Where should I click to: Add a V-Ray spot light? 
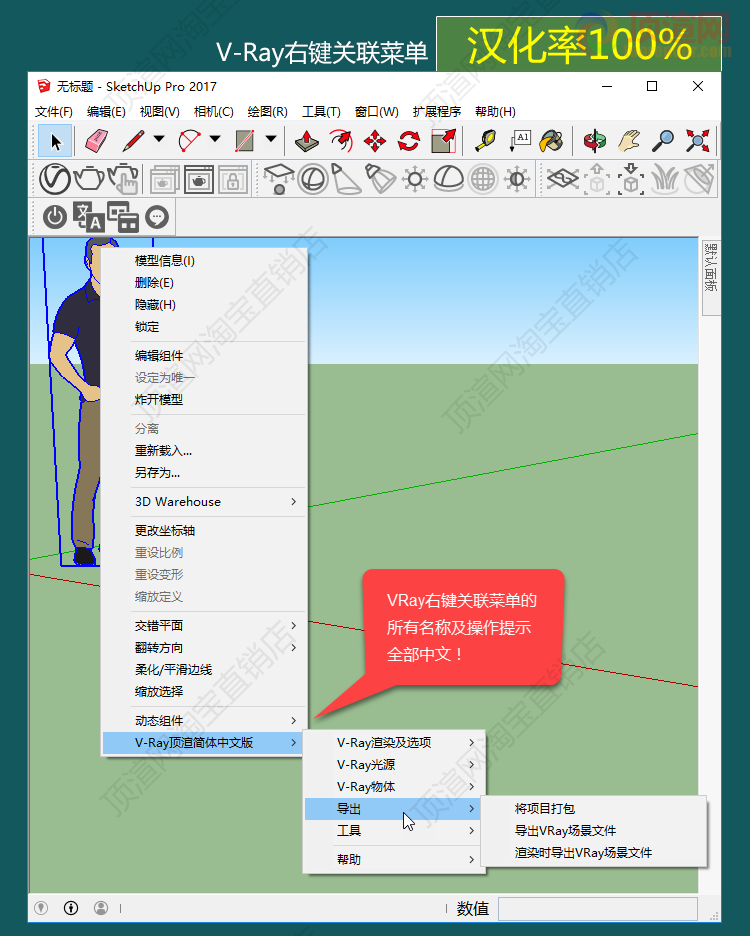coord(346,179)
